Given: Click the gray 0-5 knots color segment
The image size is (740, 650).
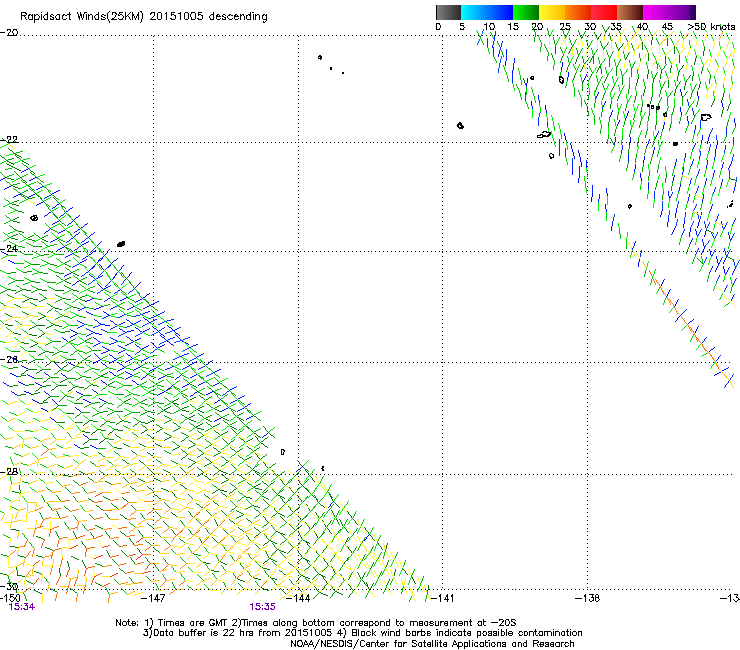Looking at the screenshot, I should (x=448, y=12).
